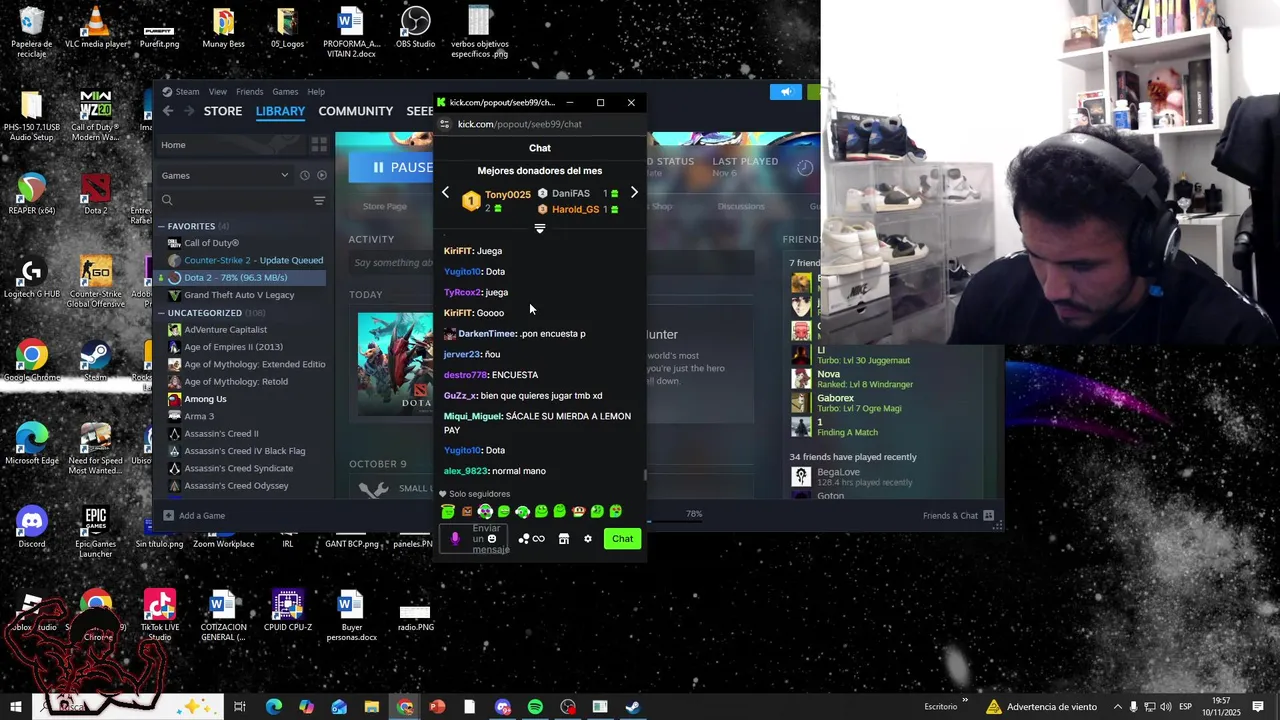Open Help menu in Steam
Screen dimensions: 1280x720
(316, 91)
